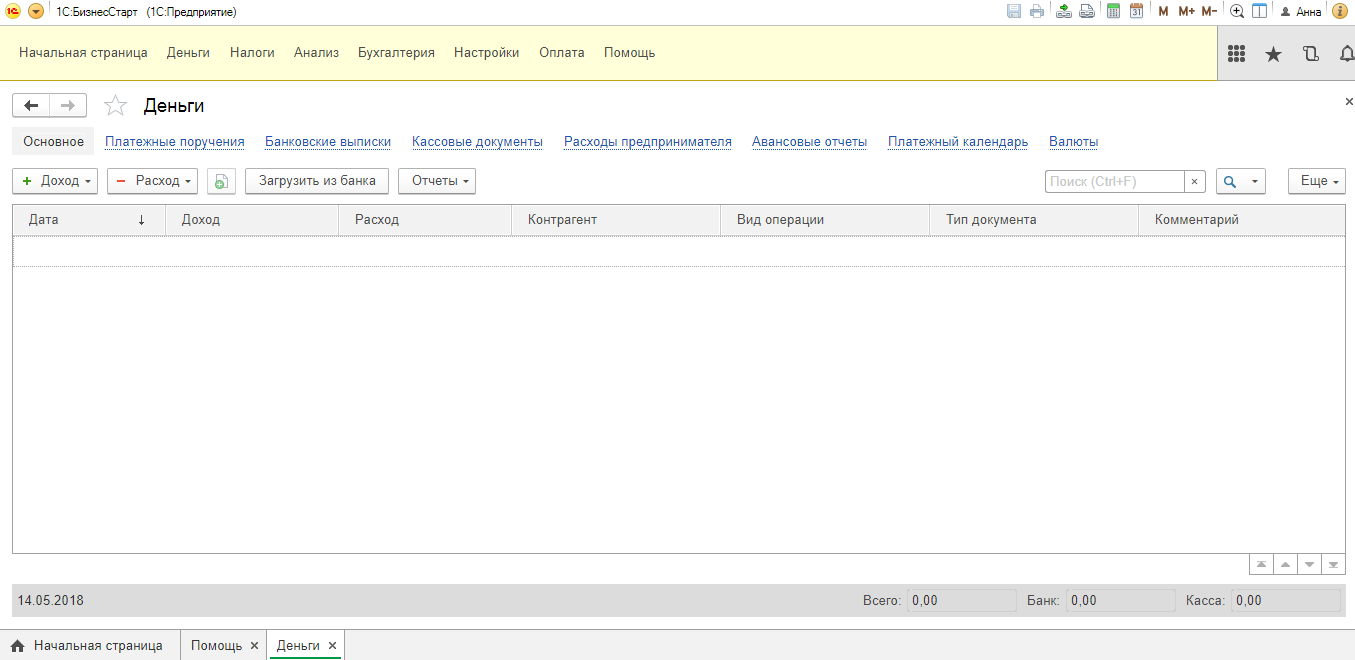Click the Тип документа column header
This screenshot has height=660, width=1355.
point(1034,220)
